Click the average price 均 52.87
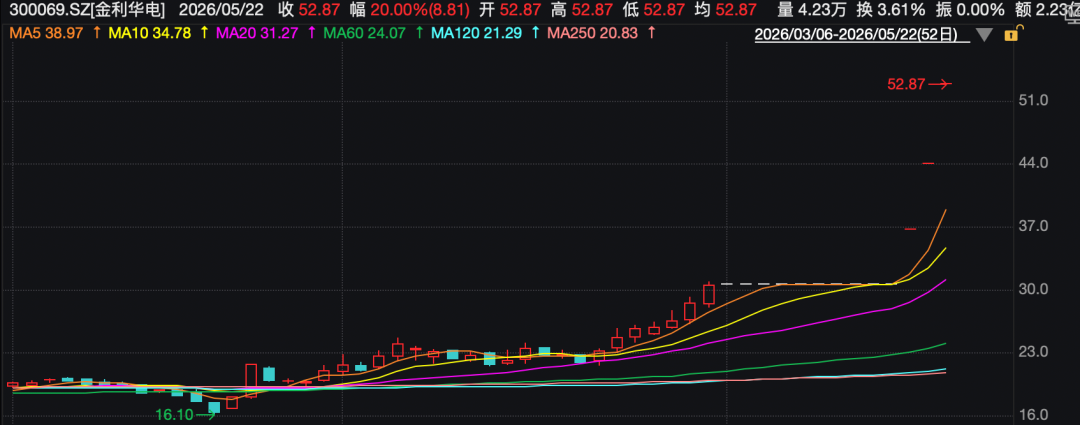1080x425 pixels. 725,10
